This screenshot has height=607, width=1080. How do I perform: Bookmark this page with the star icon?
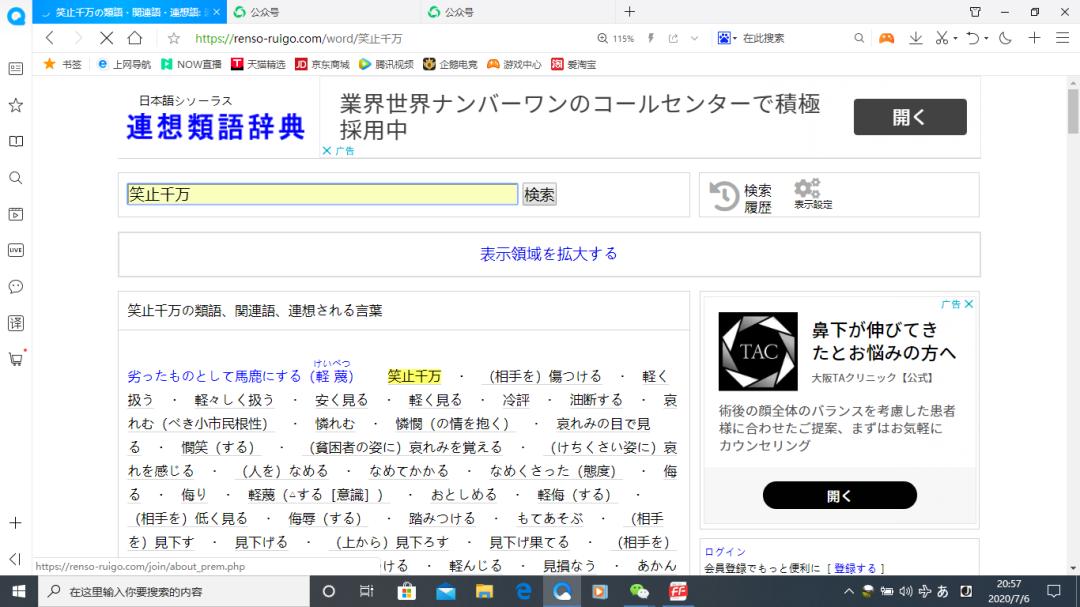pyautogui.click(x=174, y=38)
